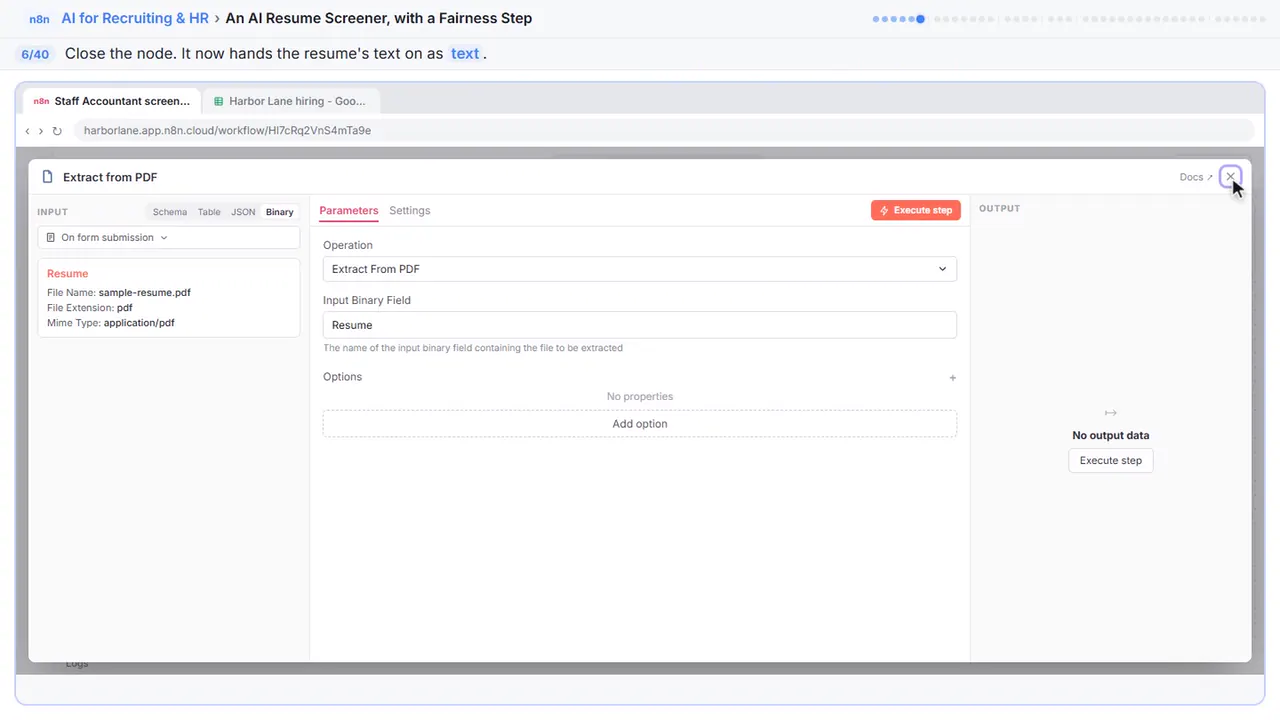The height and width of the screenshot is (720, 1280).
Task: Select the Binary input view
Action: tap(280, 212)
